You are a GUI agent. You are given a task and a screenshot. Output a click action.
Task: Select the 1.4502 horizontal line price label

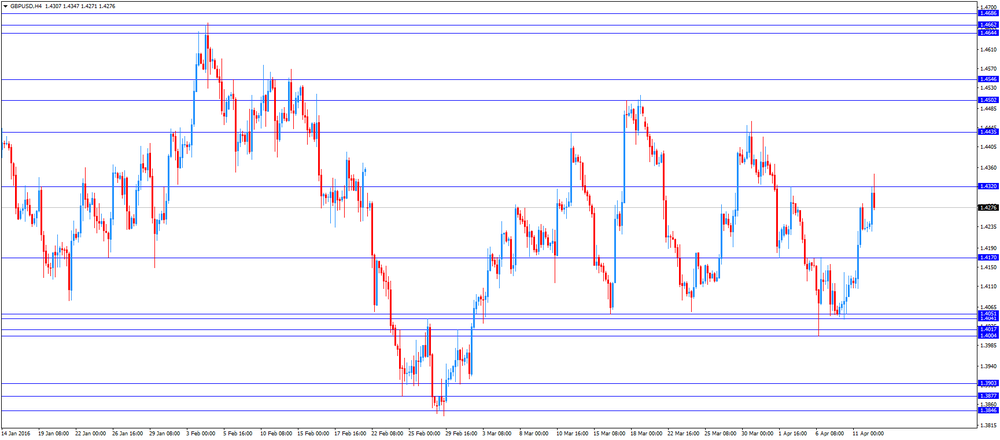[x=989, y=100]
